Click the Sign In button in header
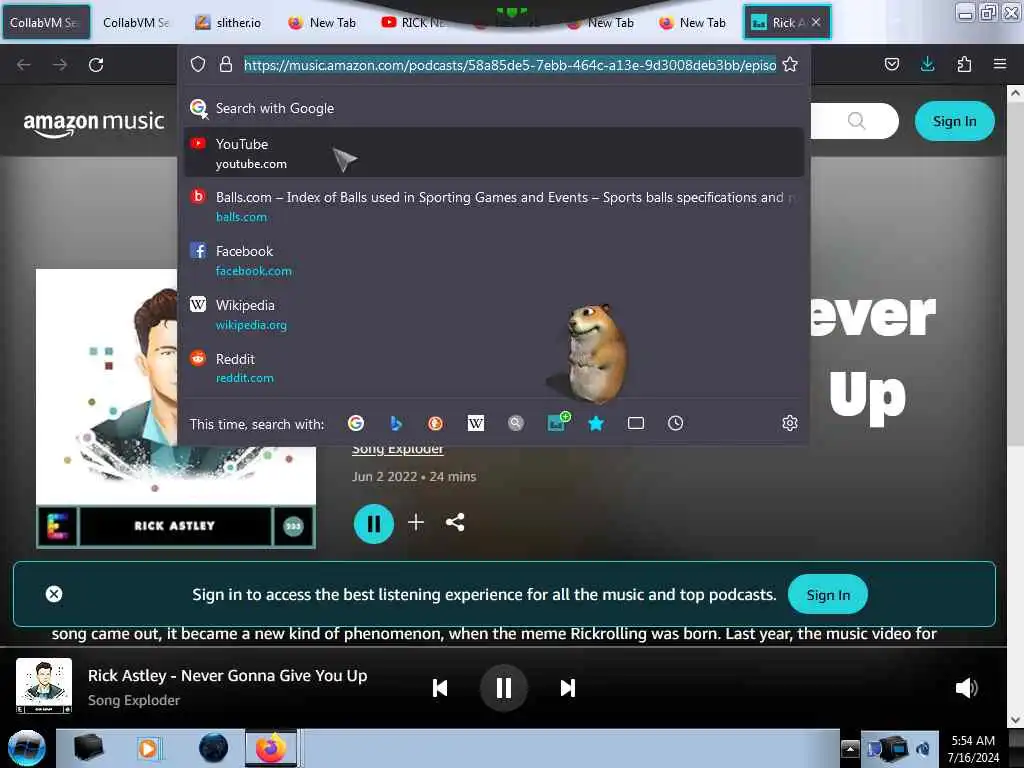The width and height of the screenshot is (1024, 768). pyautogui.click(x=954, y=121)
